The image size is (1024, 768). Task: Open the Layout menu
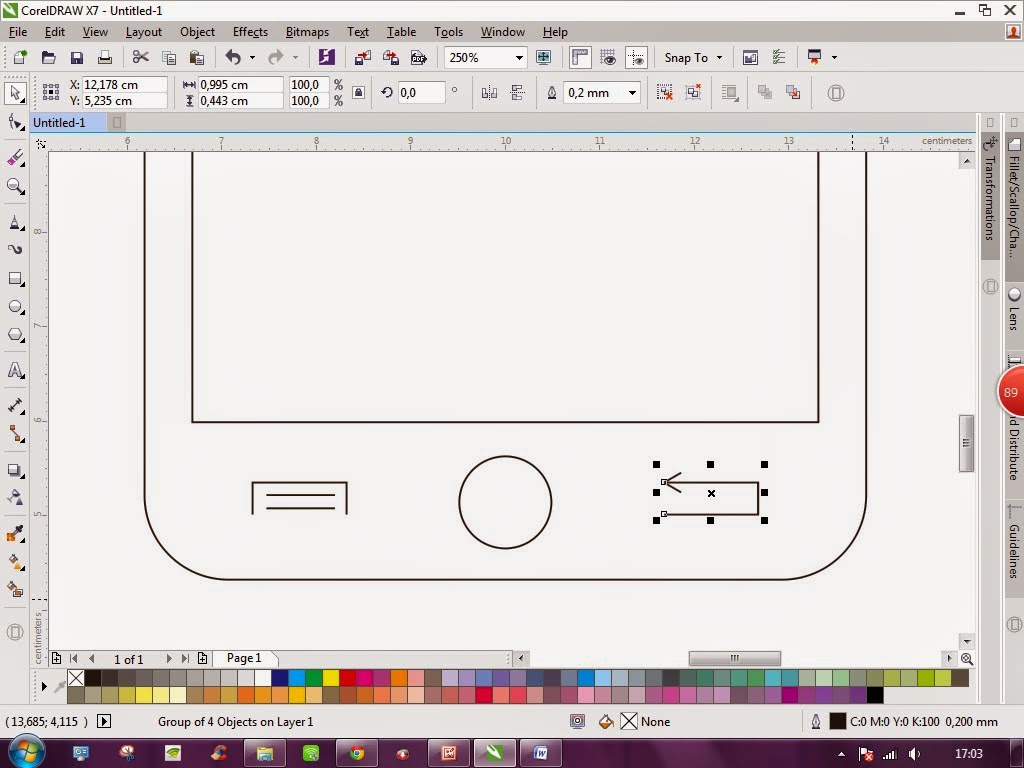(x=144, y=32)
